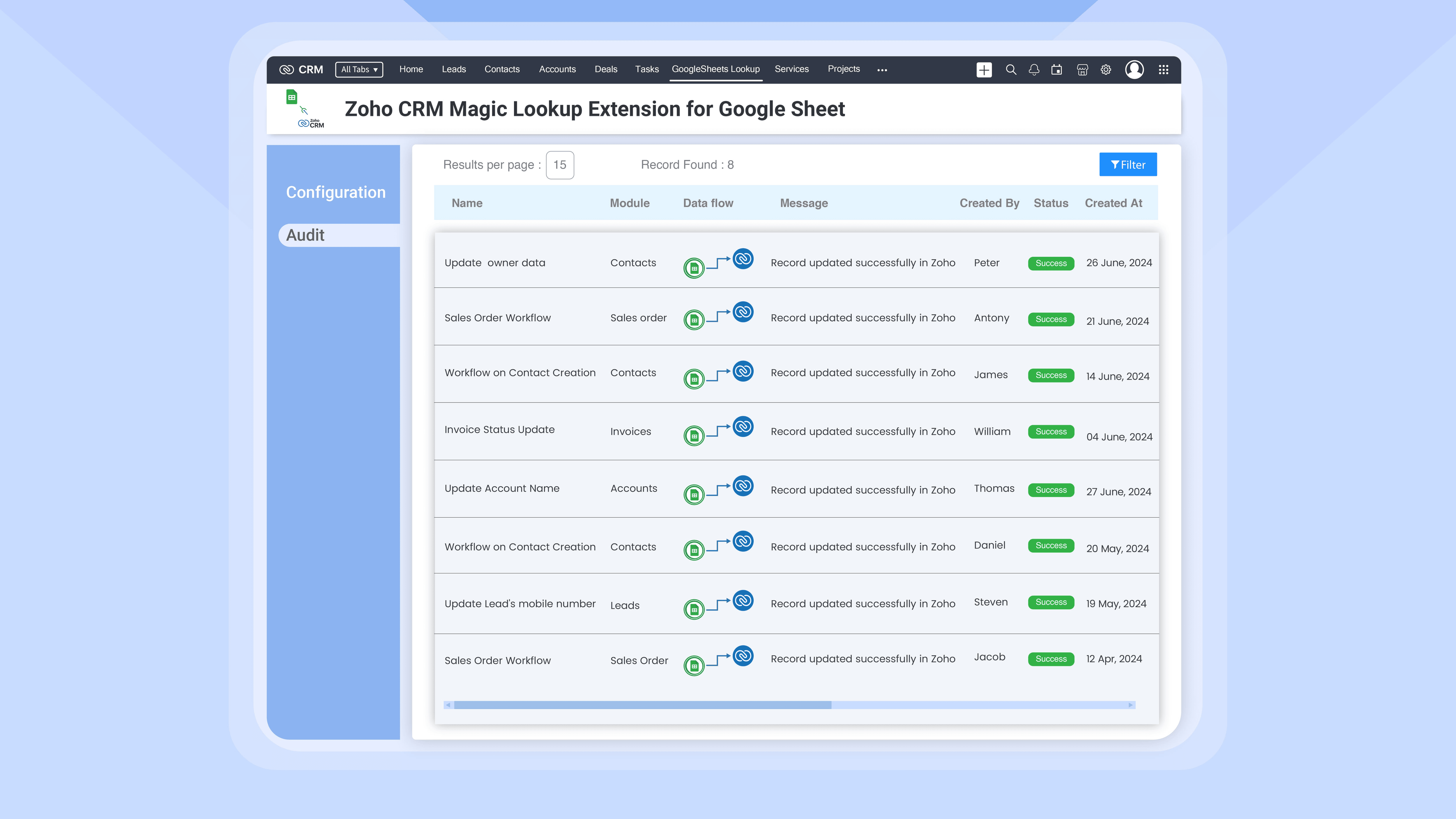The width and height of the screenshot is (1456, 819).
Task: Switch to the Contacts tab
Action: (x=502, y=69)
